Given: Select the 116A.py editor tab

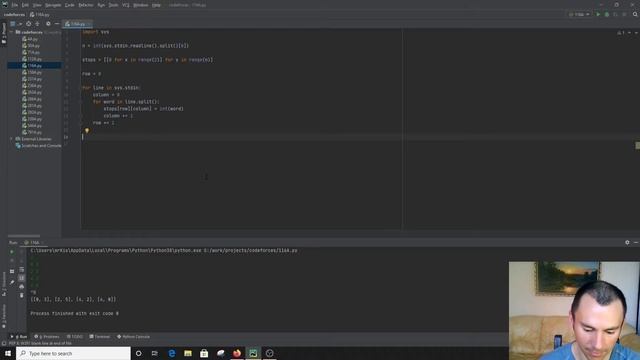Looking at the screenshot, I should coord(78,24).
